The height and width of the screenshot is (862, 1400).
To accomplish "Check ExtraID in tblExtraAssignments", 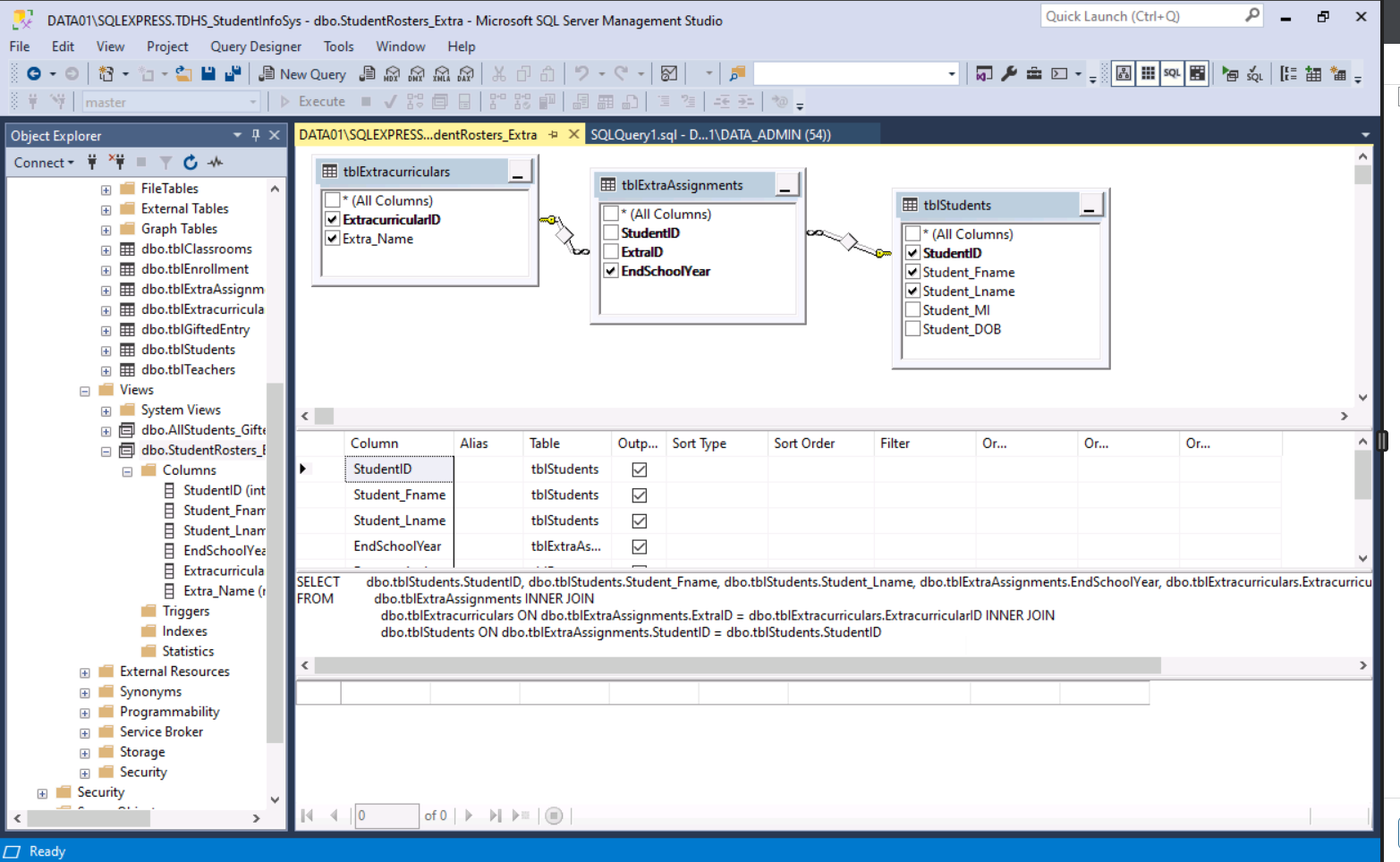I will [611, 252].
